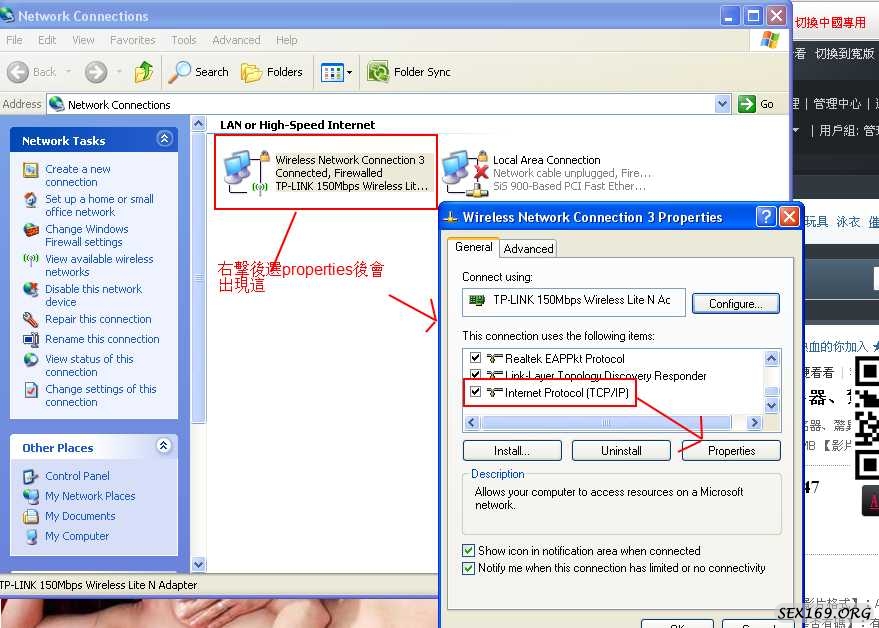Click the Install... button
The width and height of the screenshot is (879, 628).
click(x=512, y=451)
